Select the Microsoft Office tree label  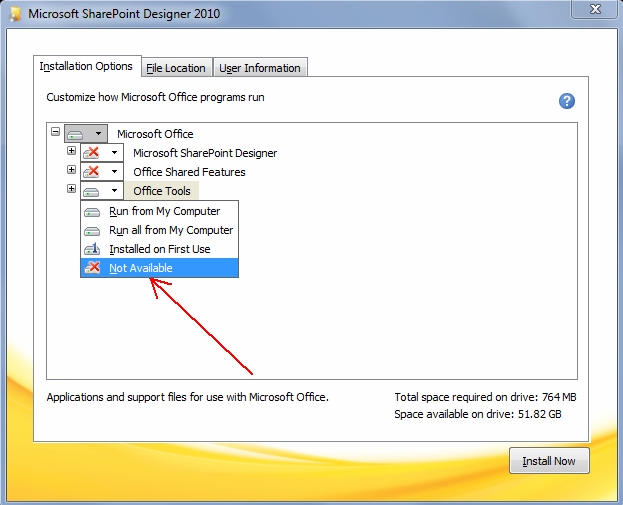(x=155, y=134)
